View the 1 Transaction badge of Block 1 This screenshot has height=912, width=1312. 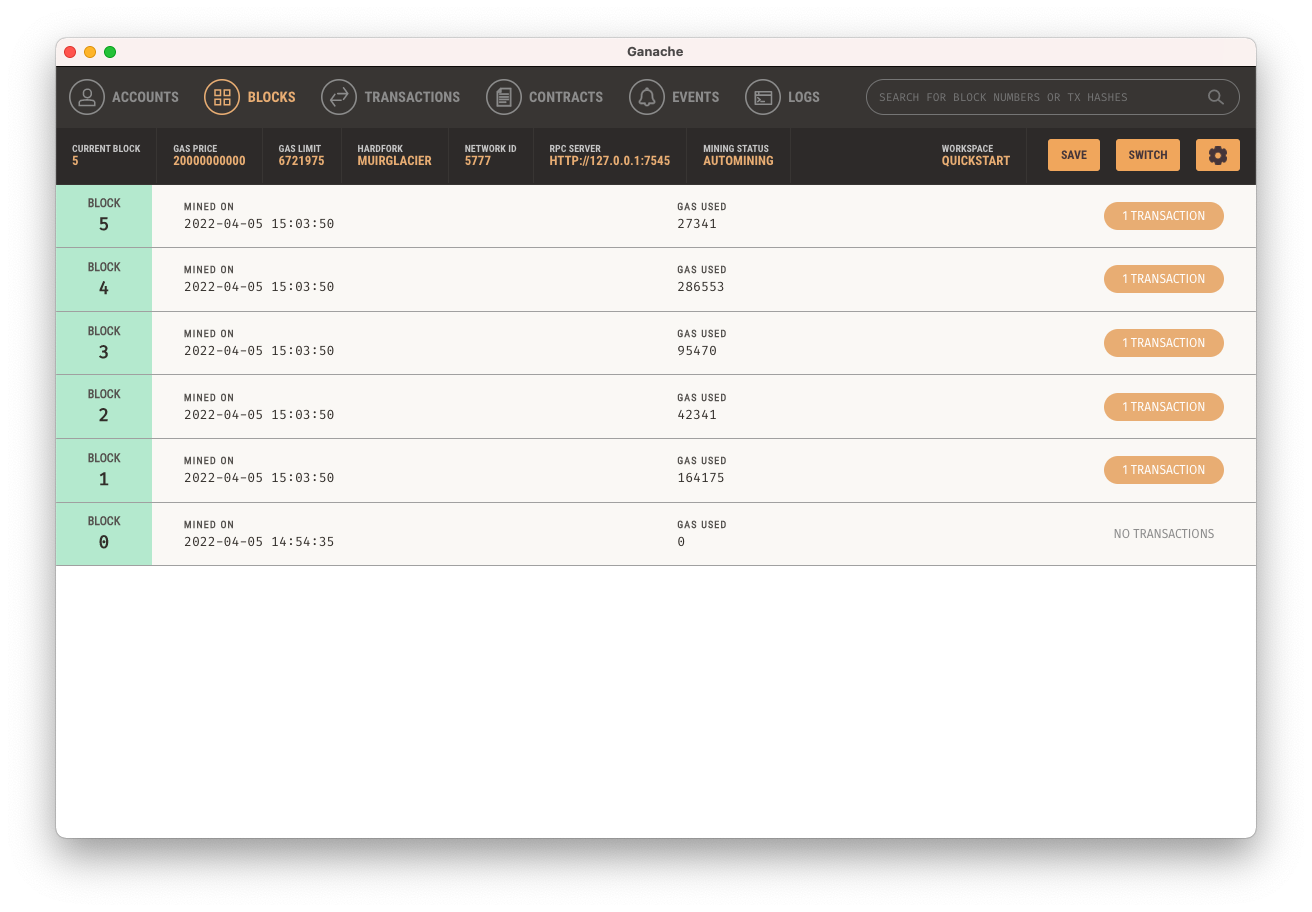[x=1164, y=470]
